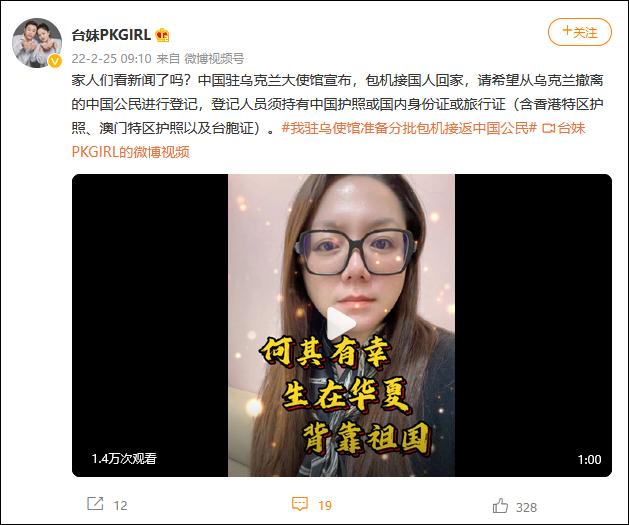Image resolution: width=629 pixels, height=525 pixels.
Task: Click the video camera icon before 台妹 link
Action: [548, 128]
